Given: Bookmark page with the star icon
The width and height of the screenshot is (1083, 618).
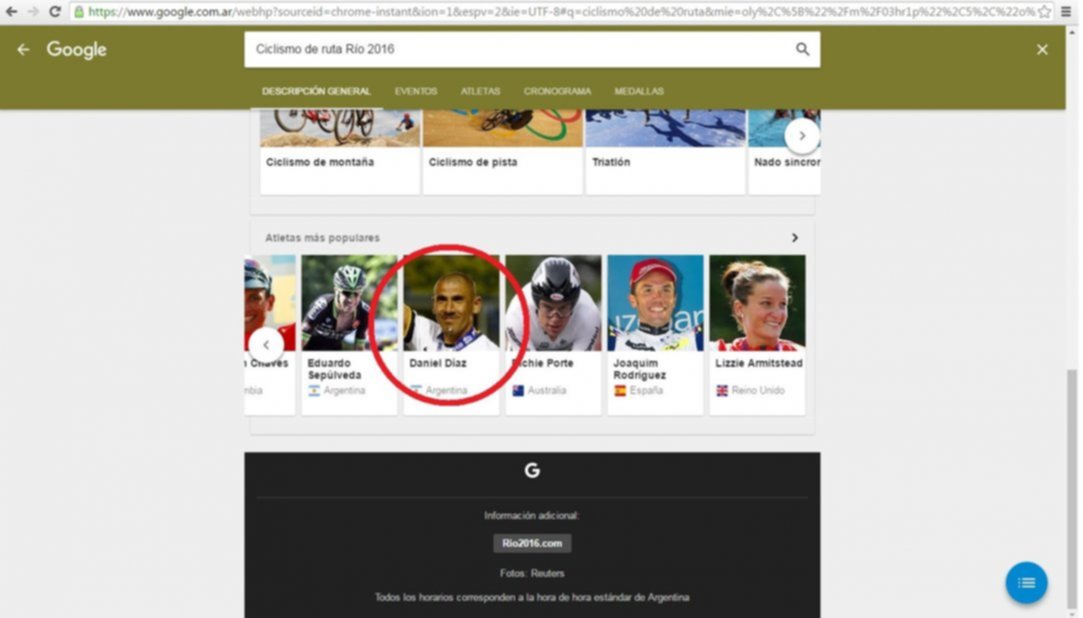Looking at the screenshot, I should 1044,12.
